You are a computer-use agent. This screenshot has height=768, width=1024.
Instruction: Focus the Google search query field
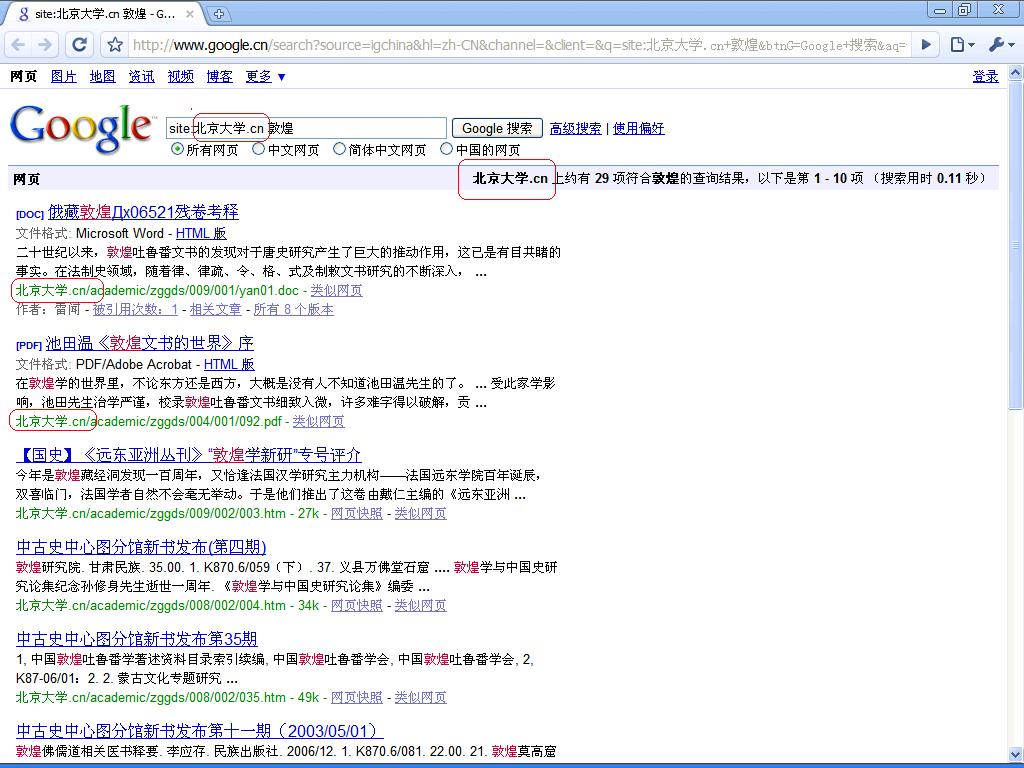tap(306, 128)
